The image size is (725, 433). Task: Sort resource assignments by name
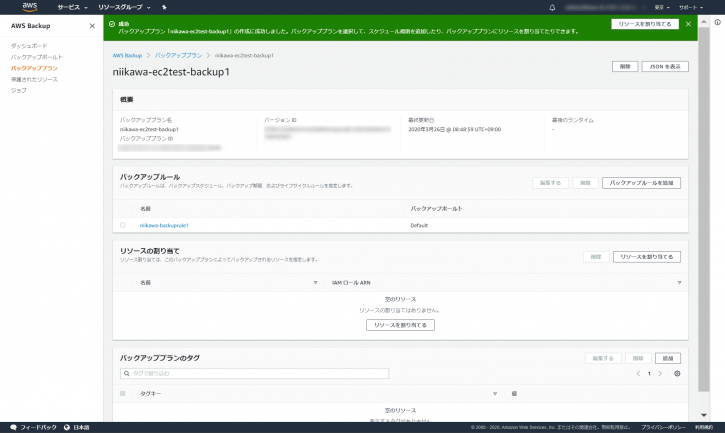(x=315, y=283)
